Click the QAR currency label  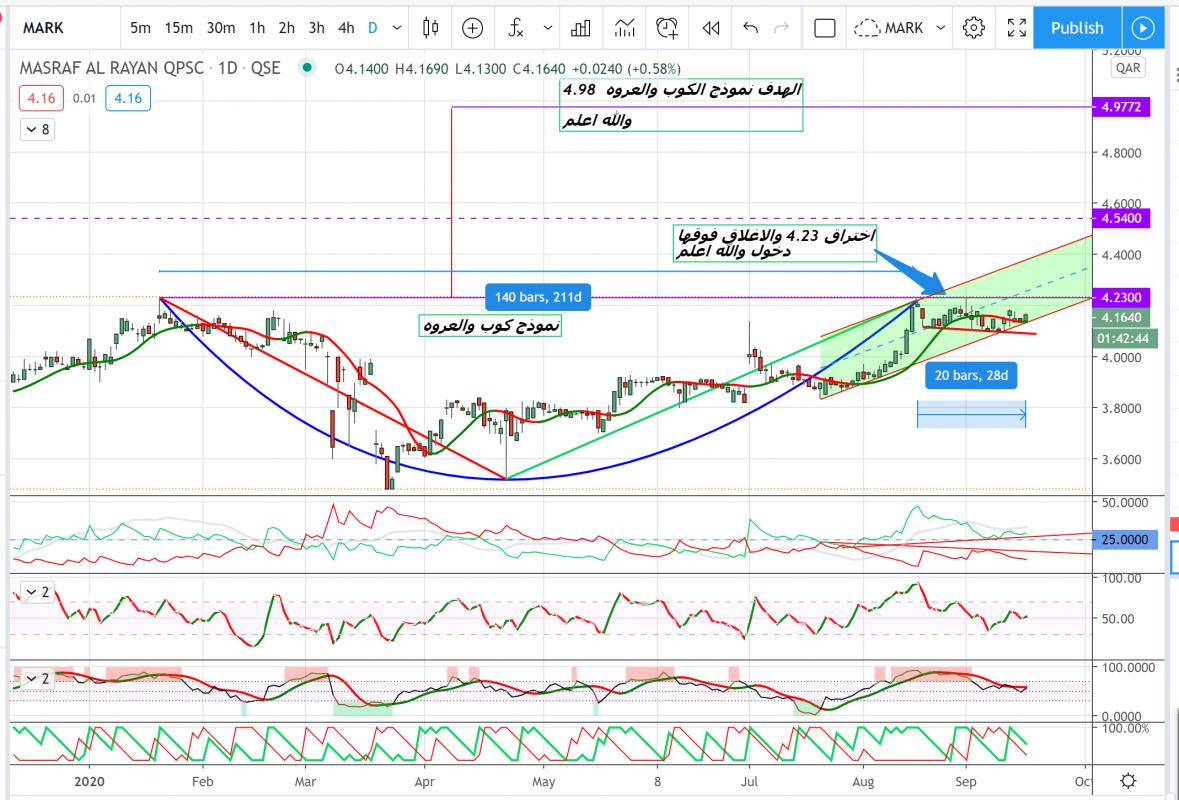1128,68
